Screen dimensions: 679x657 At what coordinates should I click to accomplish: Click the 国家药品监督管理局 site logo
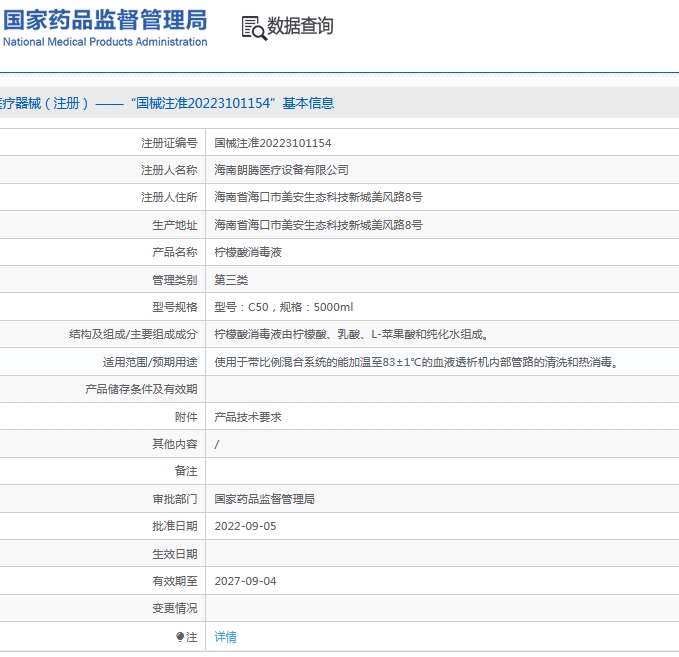(105, 28)
